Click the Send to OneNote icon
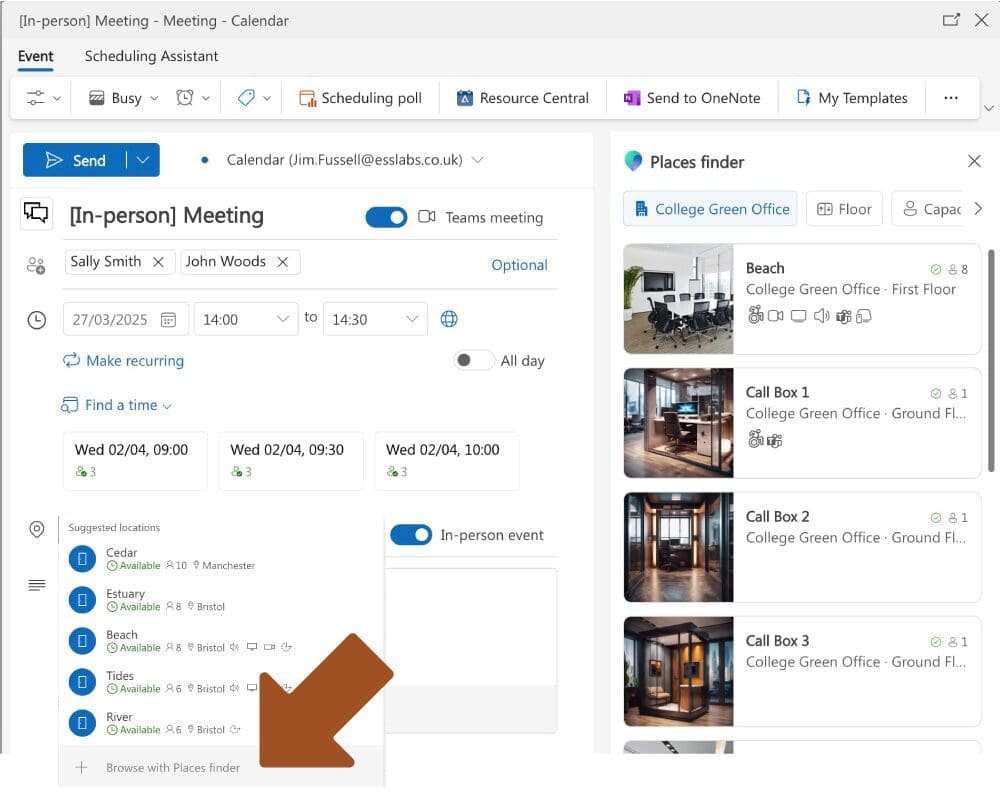1000x812 pixels. pyautogui.click(x=632, y=98)
